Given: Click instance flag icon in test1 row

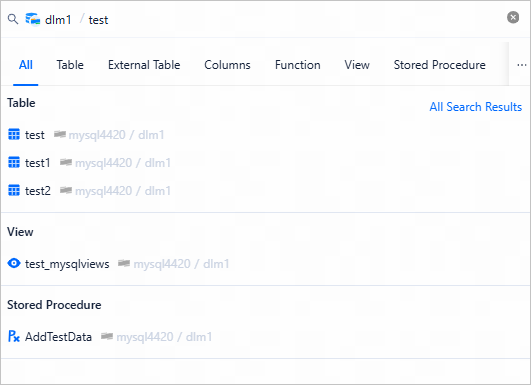Looking at the screenshot, I should [x=66, y=163].
